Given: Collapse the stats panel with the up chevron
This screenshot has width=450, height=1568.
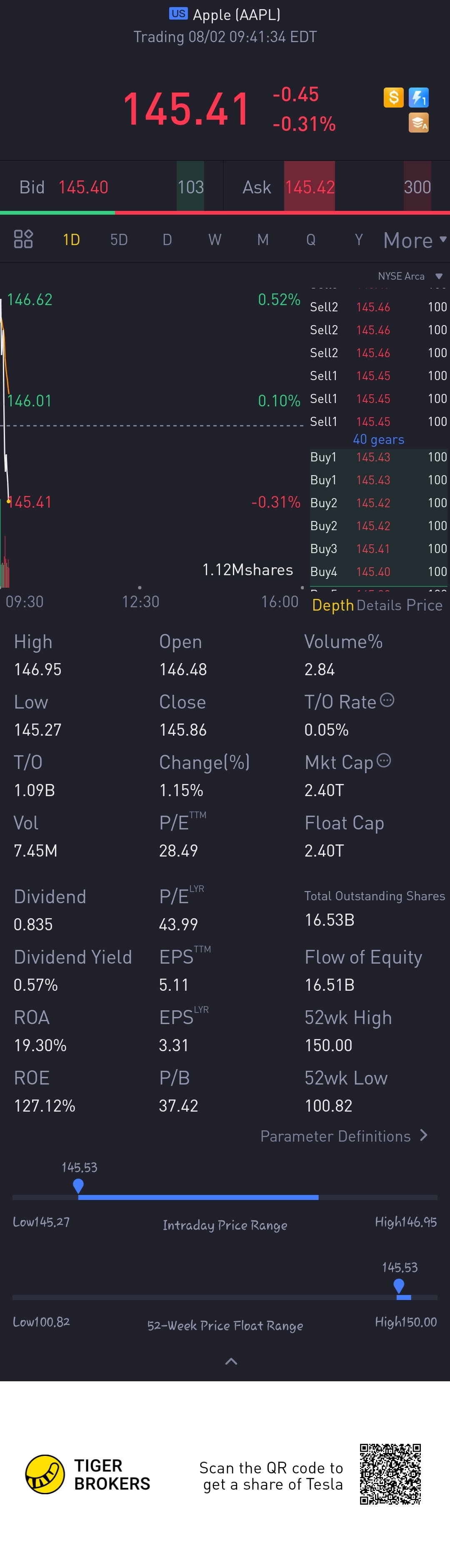Looking at the screenshot, I should pyautogui.click(x=231, y=1361).
